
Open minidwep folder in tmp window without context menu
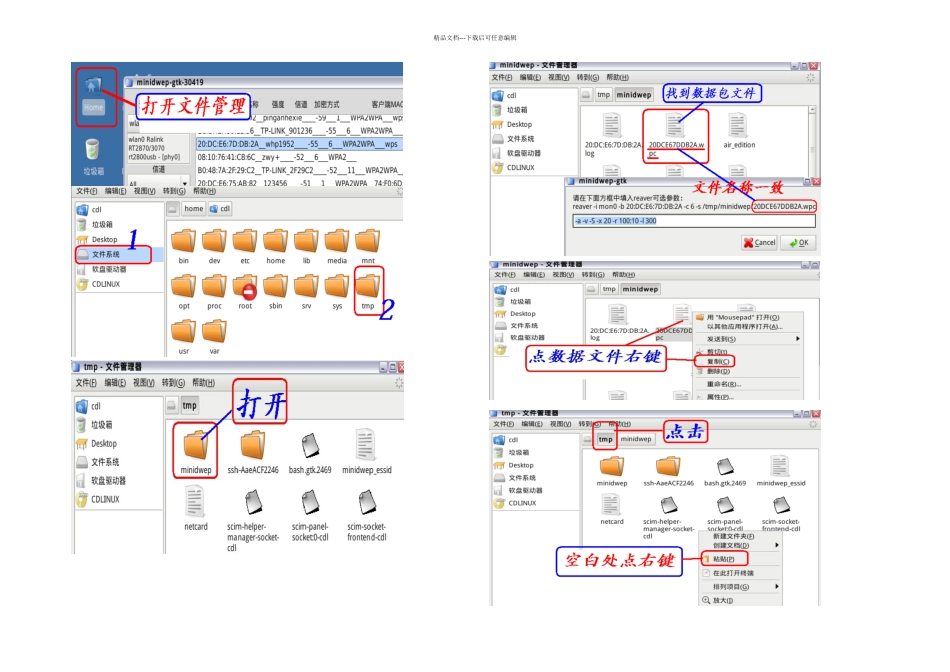[196, 452]
